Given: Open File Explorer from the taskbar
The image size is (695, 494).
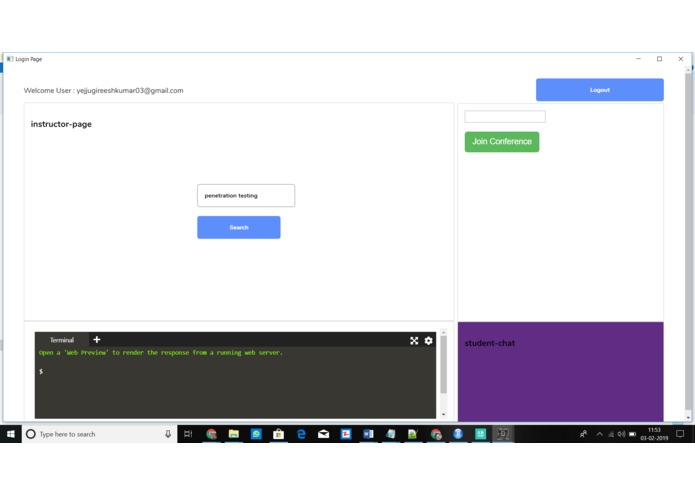Looking at the screenshot, I should tap(234, 434).
